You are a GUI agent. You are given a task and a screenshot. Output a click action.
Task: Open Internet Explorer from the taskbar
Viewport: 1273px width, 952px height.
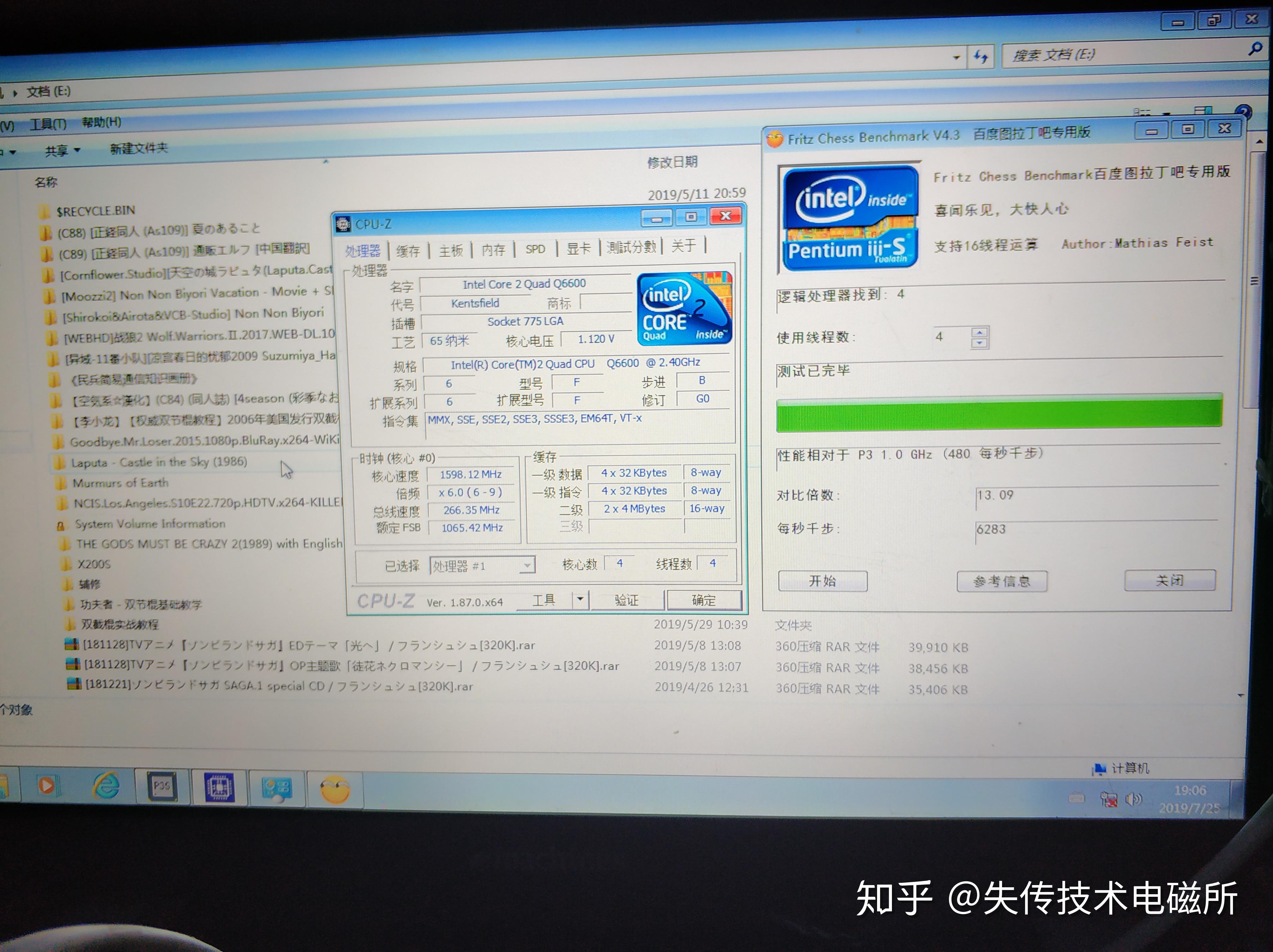coord(106,786)
